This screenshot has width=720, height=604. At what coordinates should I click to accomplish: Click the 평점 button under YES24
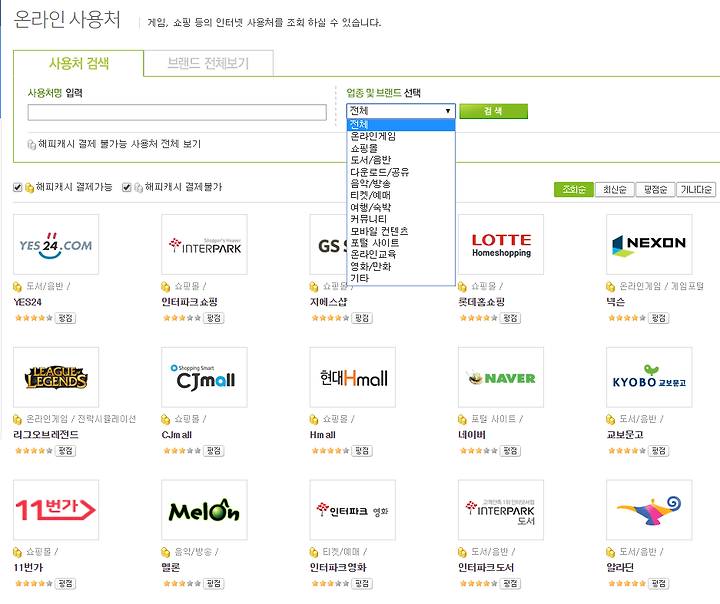tap(65, 318)
